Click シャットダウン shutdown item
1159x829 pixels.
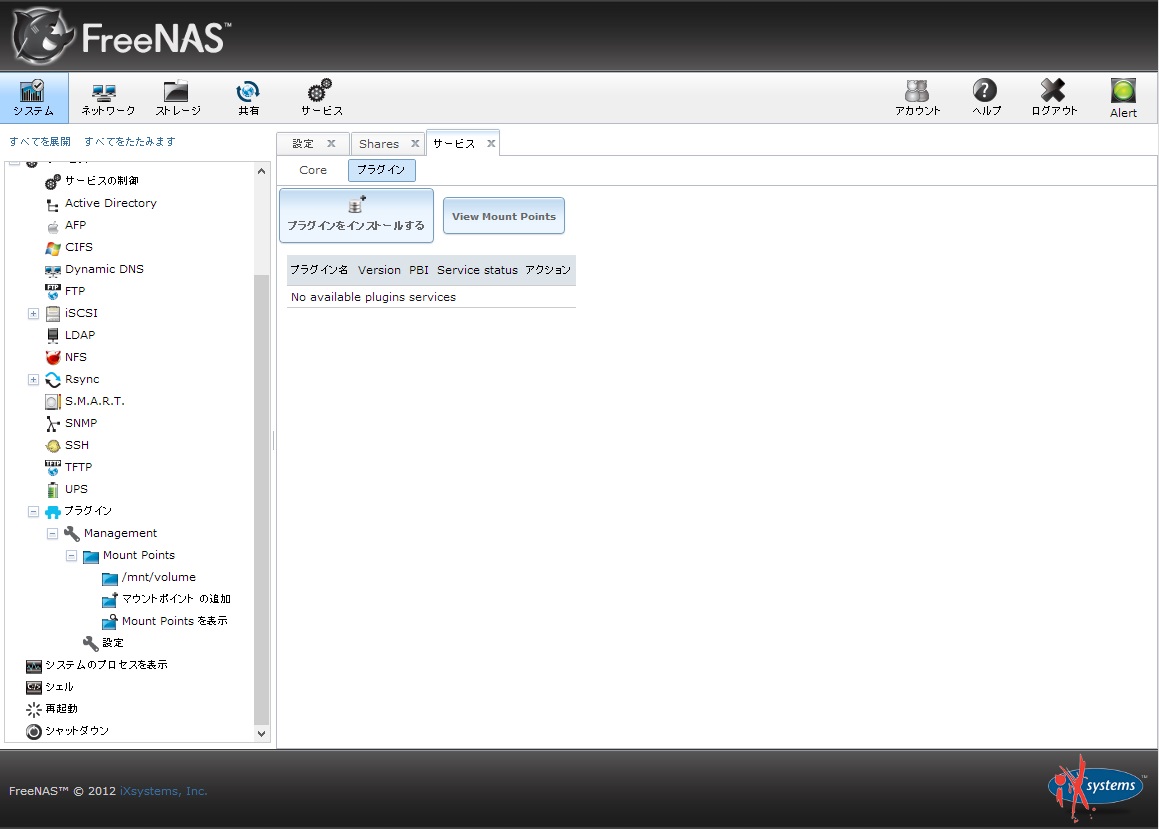76,731
